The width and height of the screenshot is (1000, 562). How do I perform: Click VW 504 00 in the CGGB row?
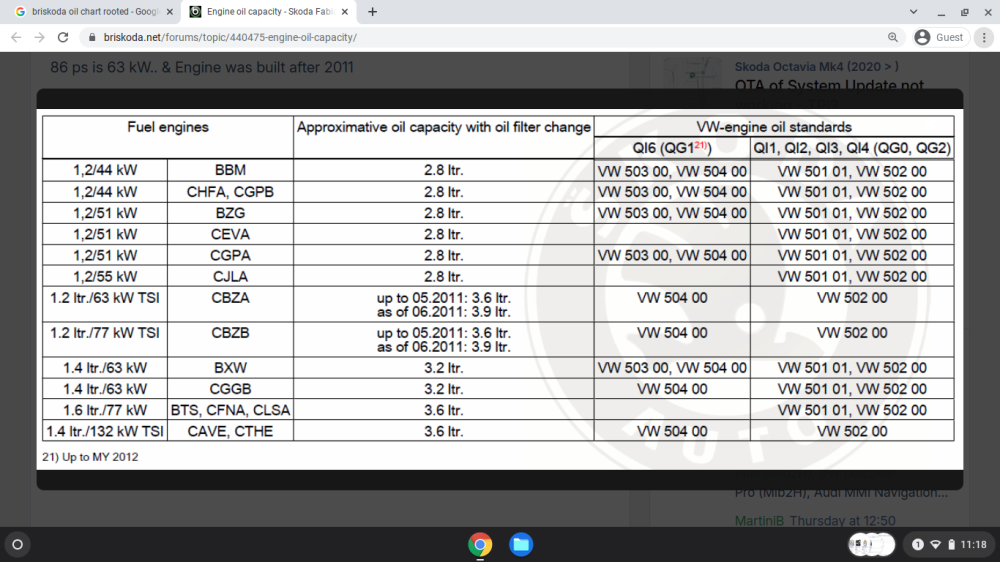(x=672, y=389)
